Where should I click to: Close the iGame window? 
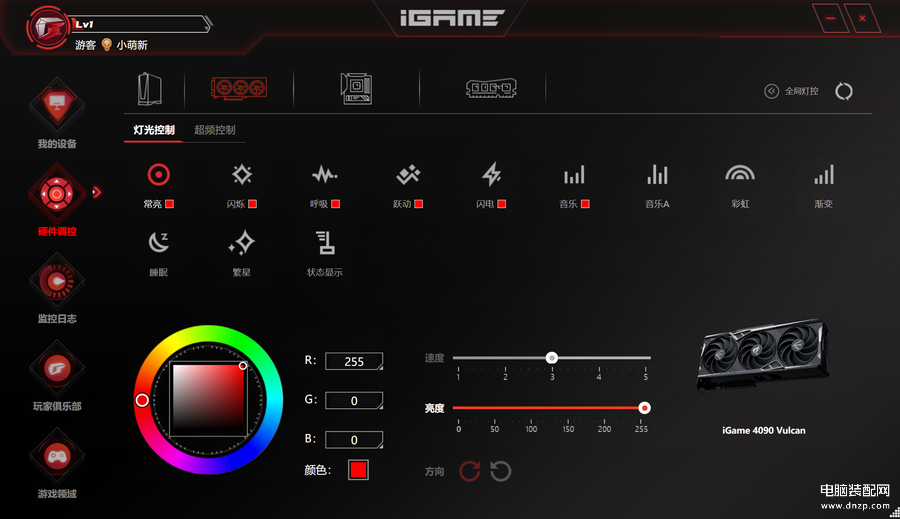(862, 18)
